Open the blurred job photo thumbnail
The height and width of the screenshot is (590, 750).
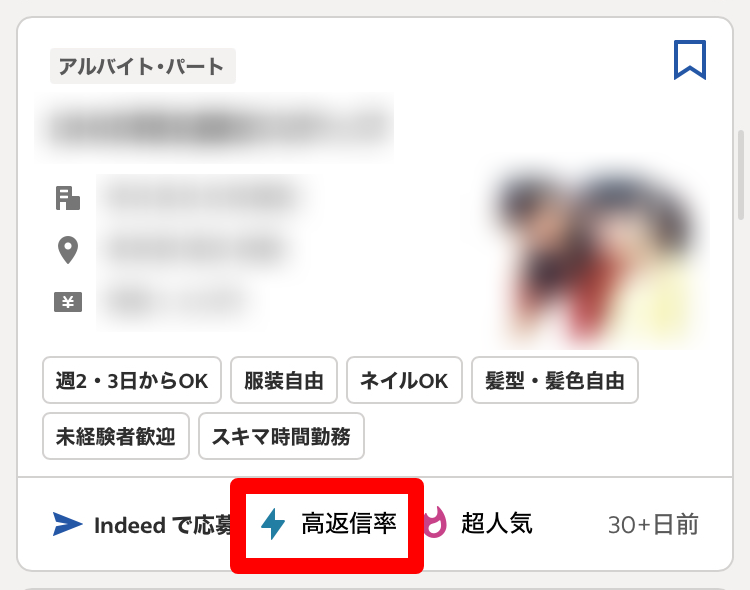coord(593,254)
